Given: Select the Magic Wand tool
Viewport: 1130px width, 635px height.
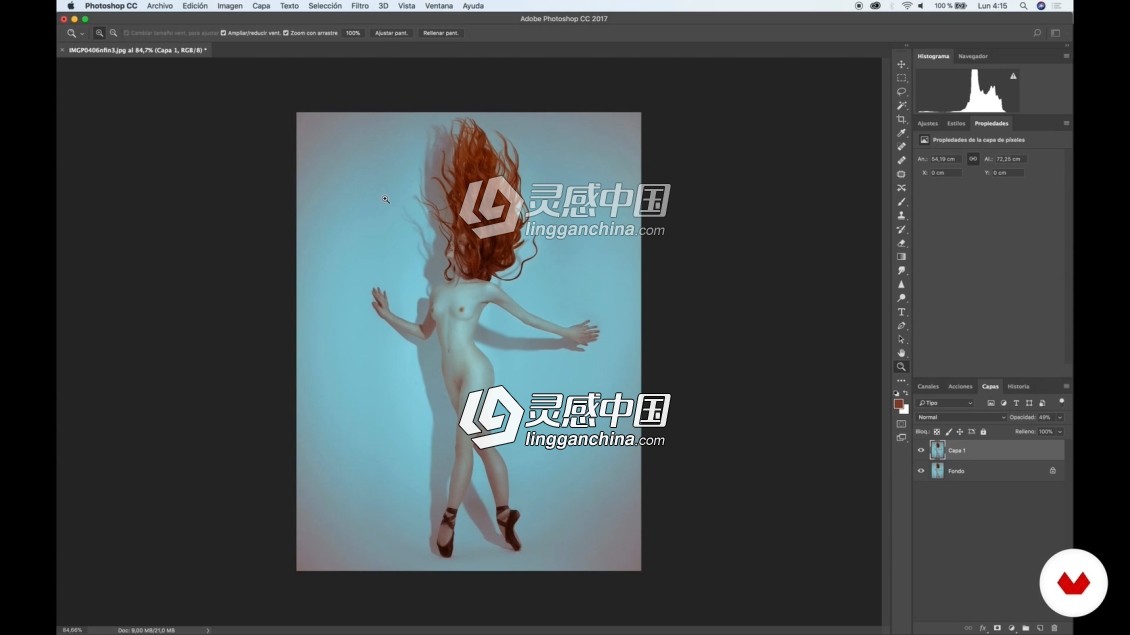Looking at the screenshot, I should click(x=901, y=105).
